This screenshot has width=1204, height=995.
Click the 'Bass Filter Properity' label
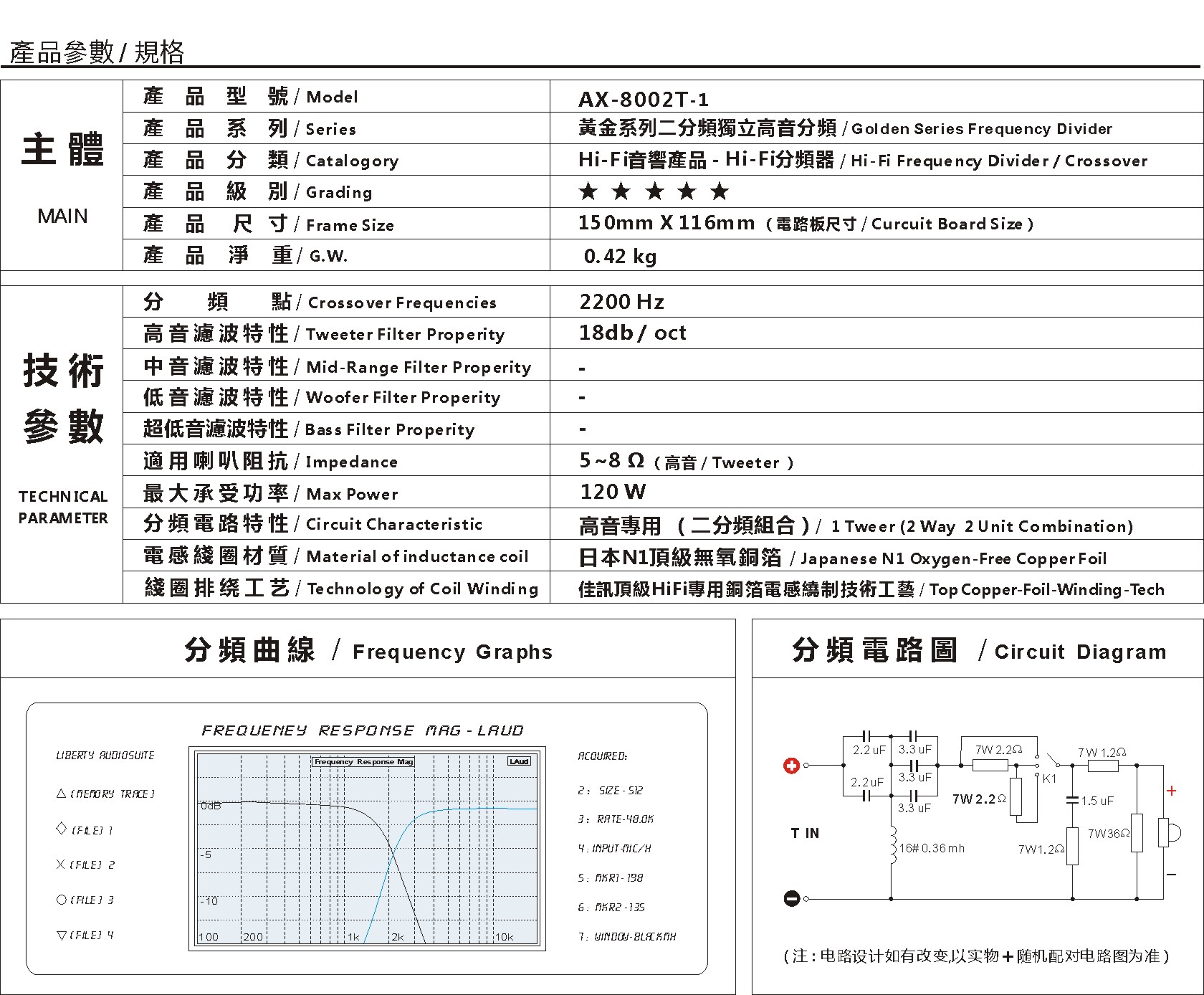click(389, 429)
